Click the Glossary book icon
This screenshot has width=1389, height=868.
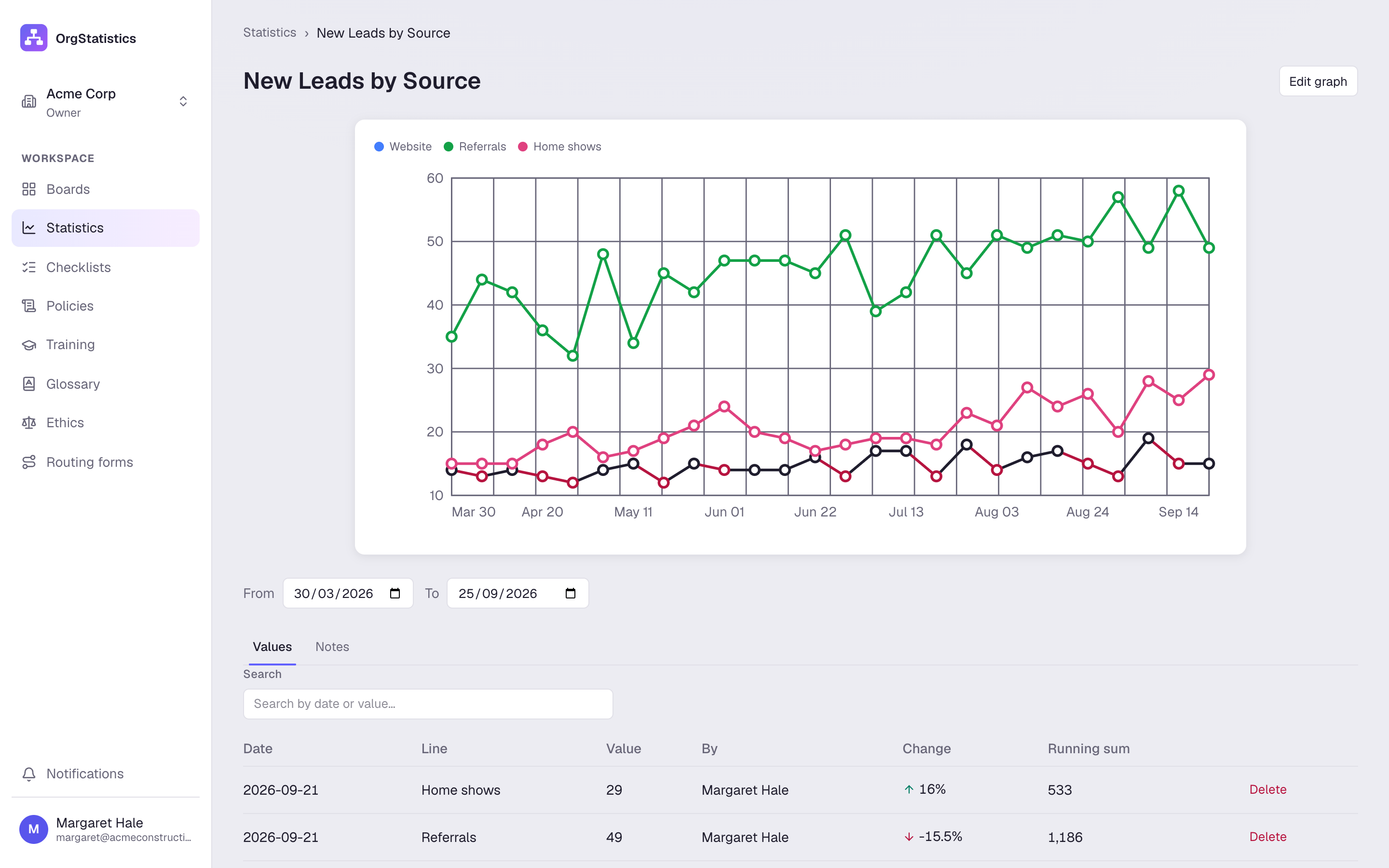(29, 383)
